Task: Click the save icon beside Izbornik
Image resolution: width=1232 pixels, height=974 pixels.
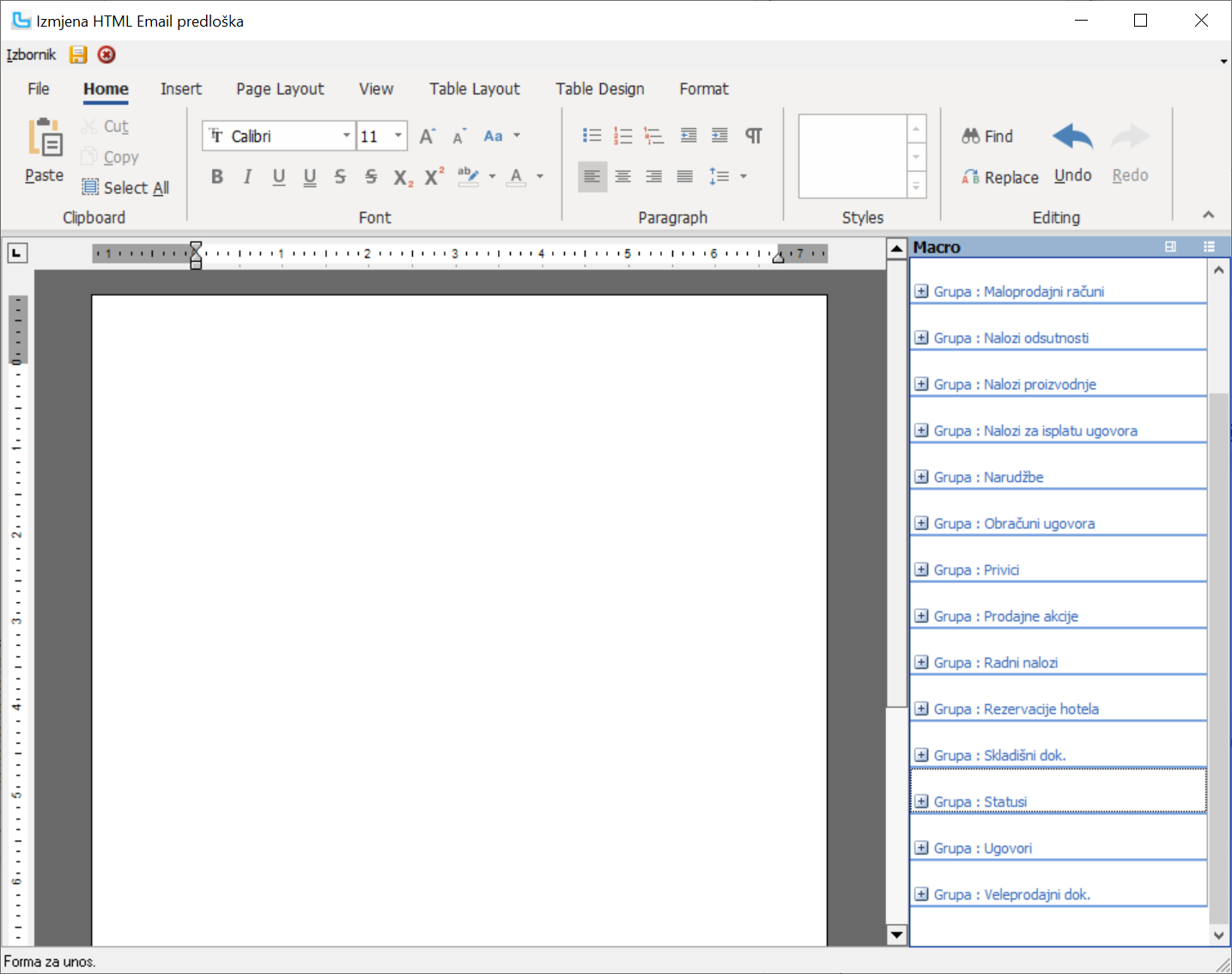Action: 78,55
